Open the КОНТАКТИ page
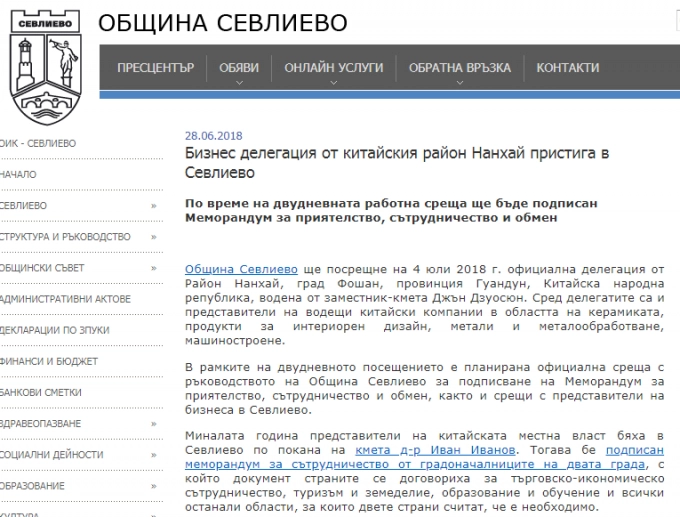The image size is (680, 517). pyautogui.click(x=568, y=68)
